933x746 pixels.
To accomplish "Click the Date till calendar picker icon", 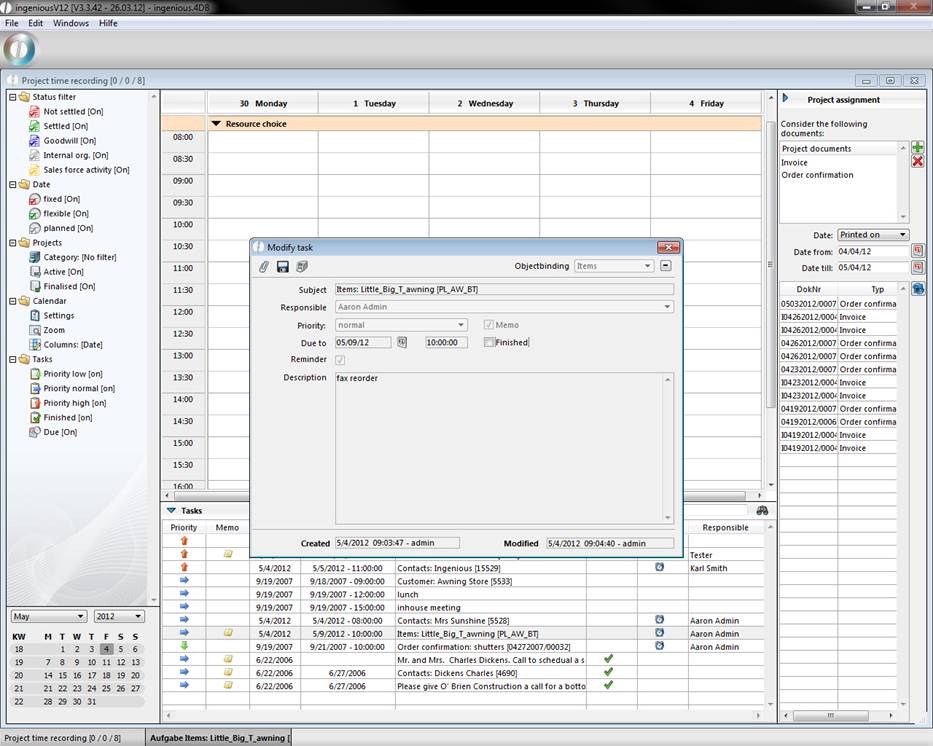I will tap(917, 268).
